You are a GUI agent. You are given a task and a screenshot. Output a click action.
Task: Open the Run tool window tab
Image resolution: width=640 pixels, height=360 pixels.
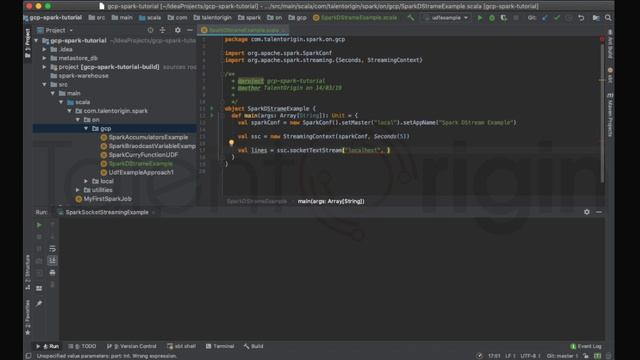[x=48, y=346]
